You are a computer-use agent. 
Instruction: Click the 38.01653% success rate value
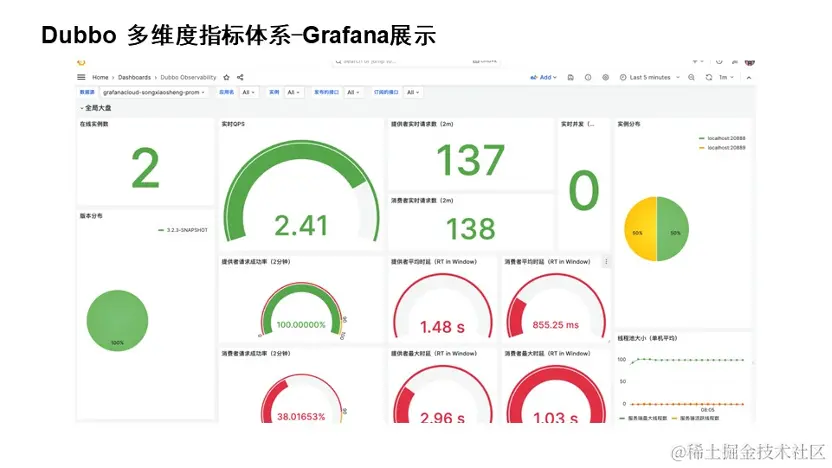(301, 417)
